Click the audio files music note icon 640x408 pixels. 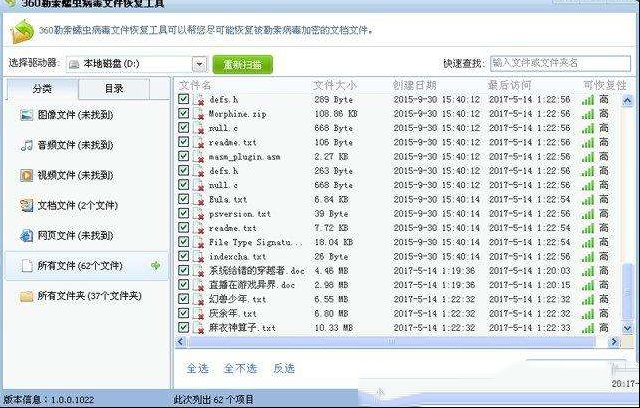[x=27, y=145]
